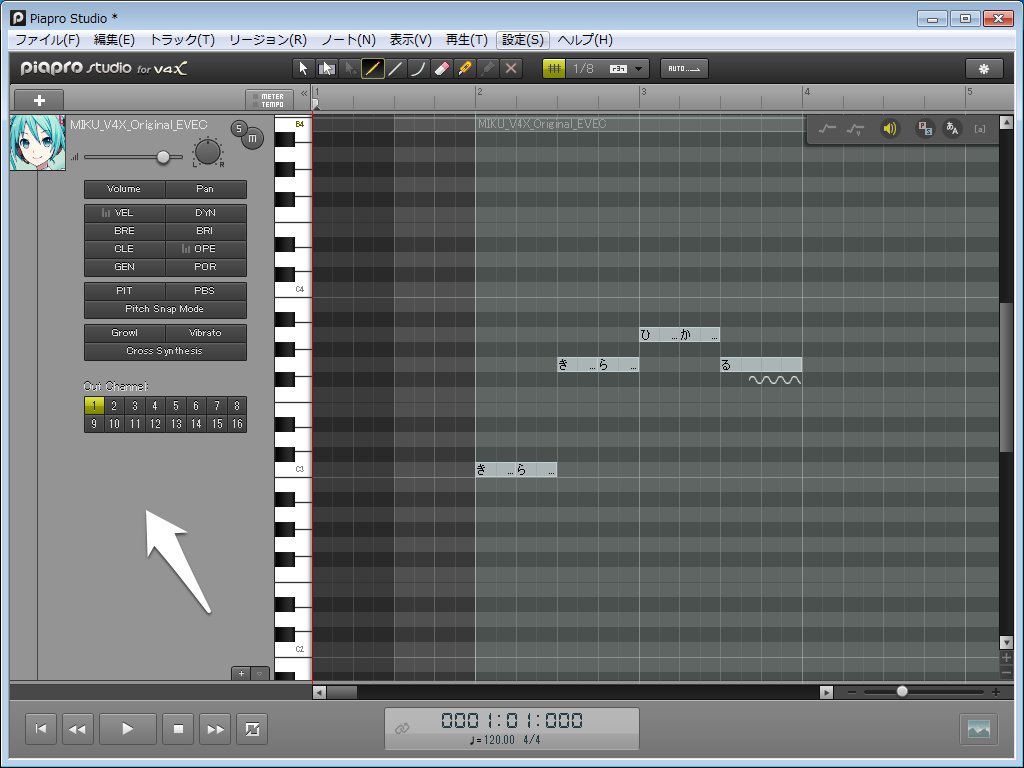The width and height of the screenshot is (1024, 768).
Task: Click the vertical scrollbar down arrow
Action: coord(1006,643)
